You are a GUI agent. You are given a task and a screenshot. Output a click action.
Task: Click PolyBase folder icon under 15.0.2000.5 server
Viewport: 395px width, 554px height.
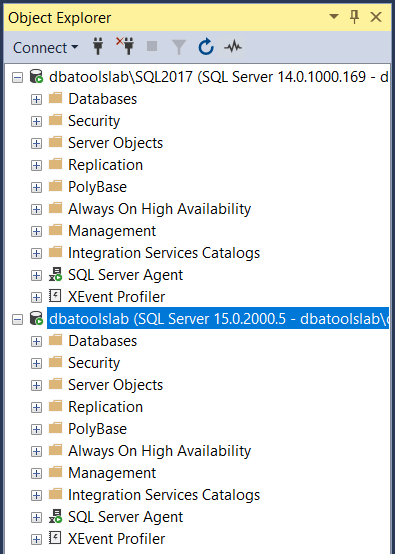click(x=55, y=428)
